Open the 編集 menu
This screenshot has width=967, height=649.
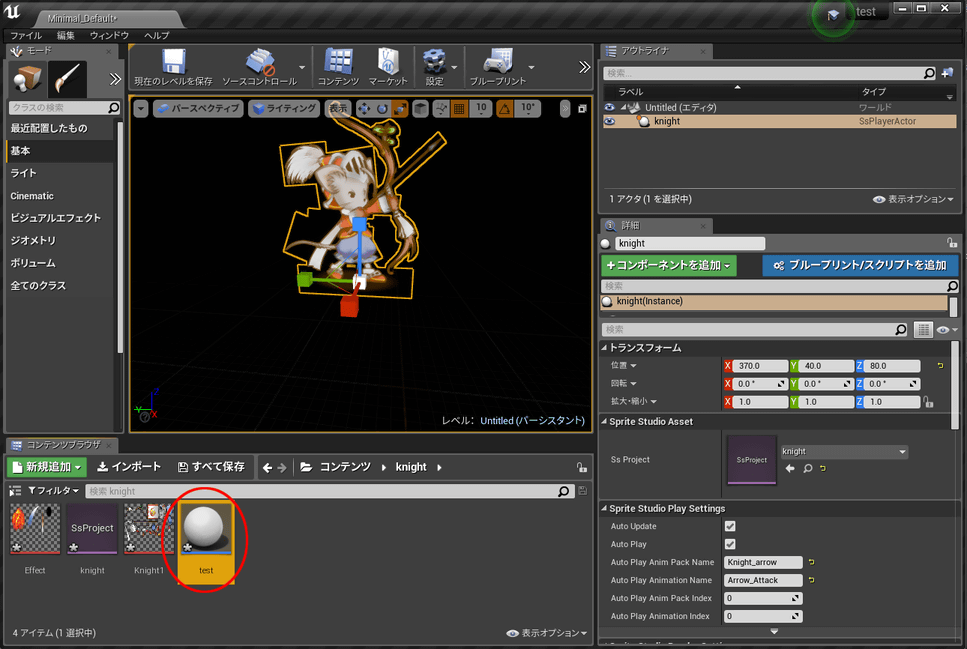click(x=66, y=35)
